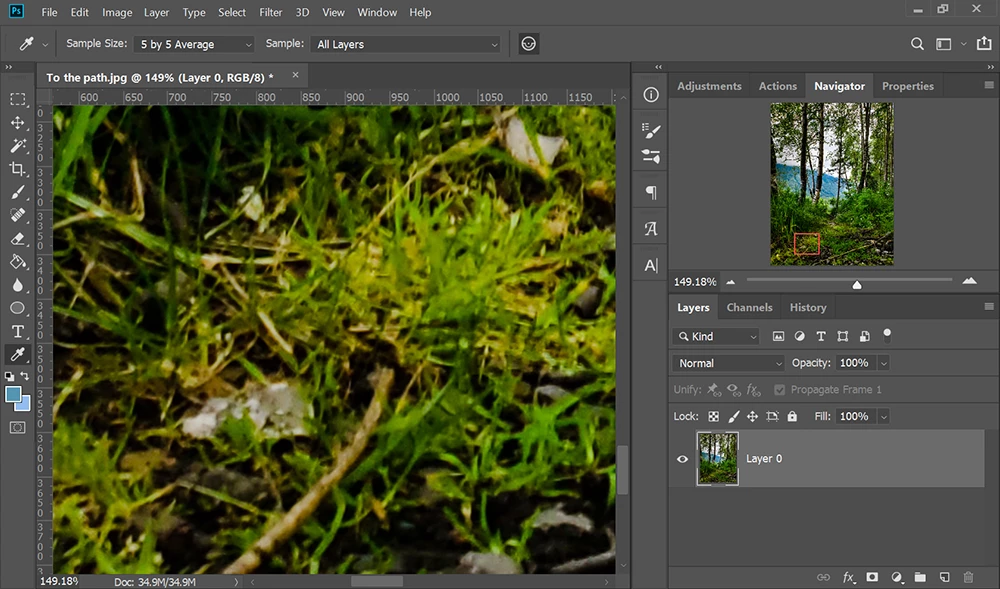
Task: Add a layer style fx
Action: tap(849, 578)
